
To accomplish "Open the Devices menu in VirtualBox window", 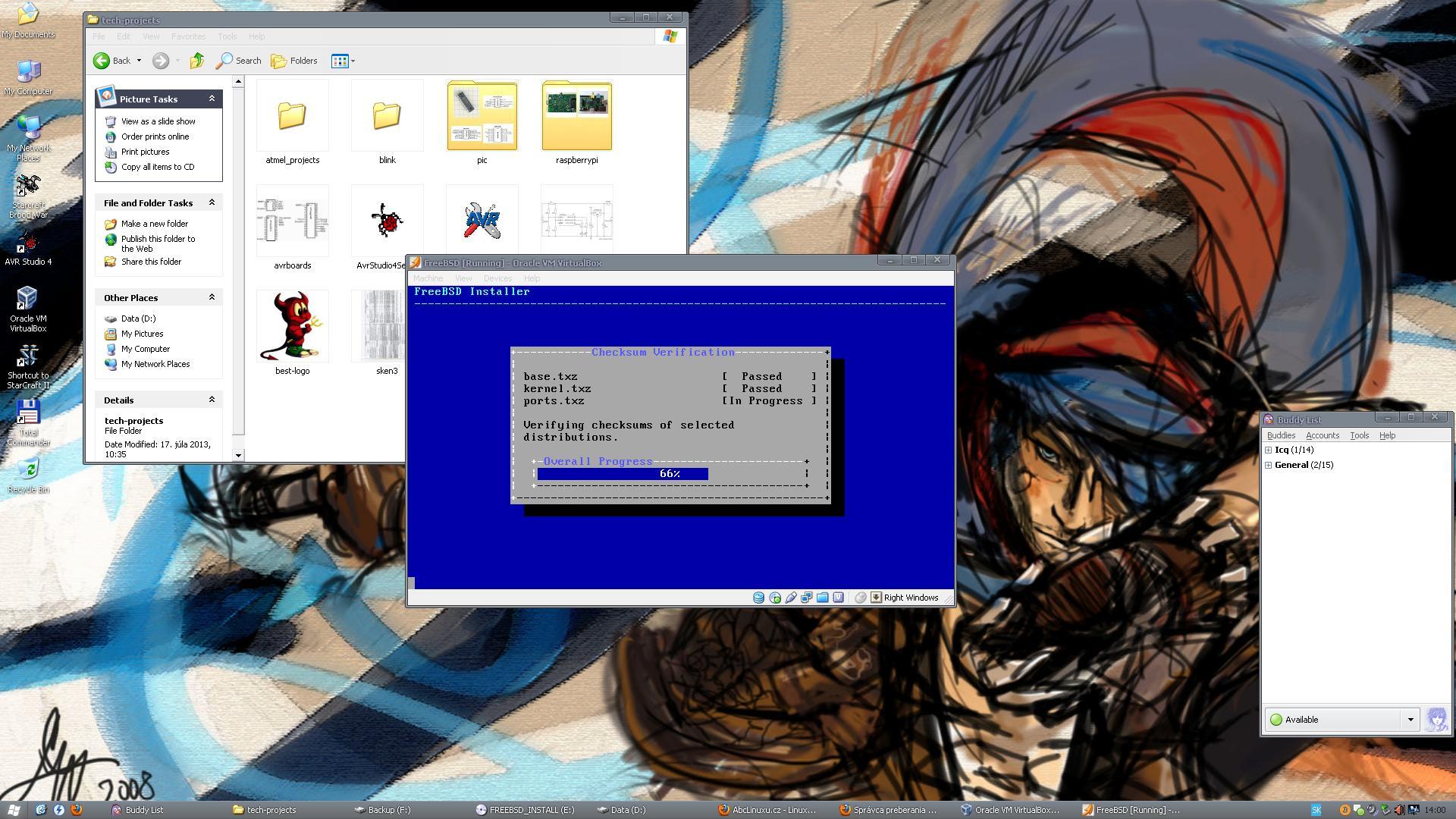I will (497, 278).
